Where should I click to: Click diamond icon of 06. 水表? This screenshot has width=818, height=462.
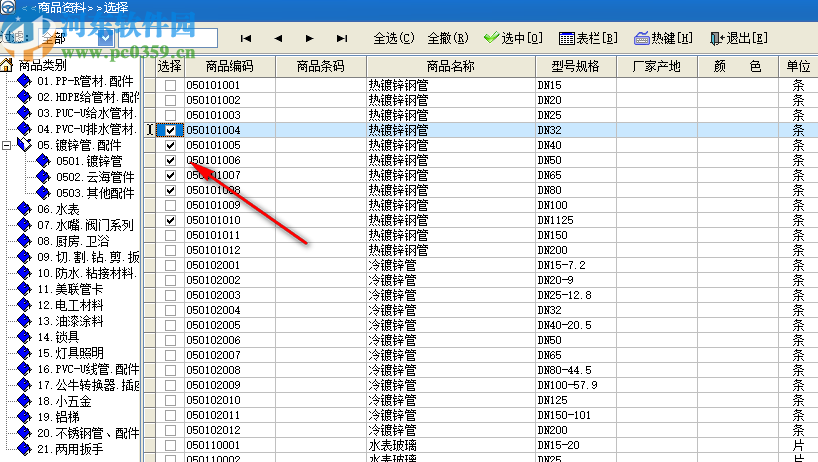(x=24, y=209)
